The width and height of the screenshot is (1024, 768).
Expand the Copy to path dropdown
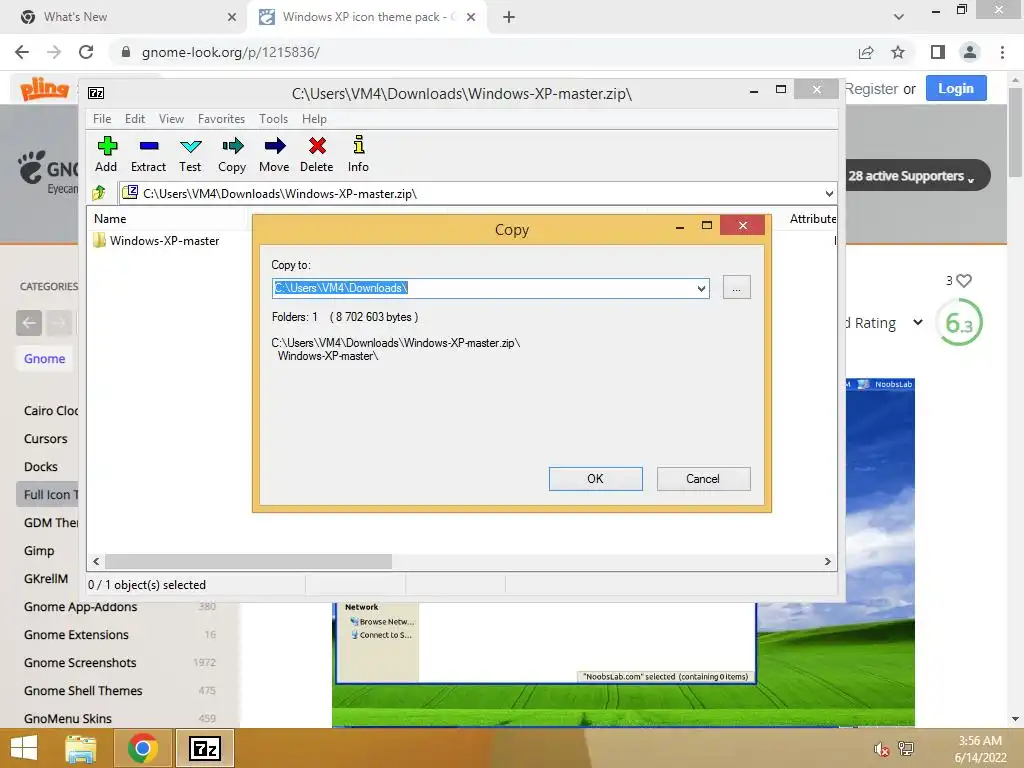coord(701,288)
